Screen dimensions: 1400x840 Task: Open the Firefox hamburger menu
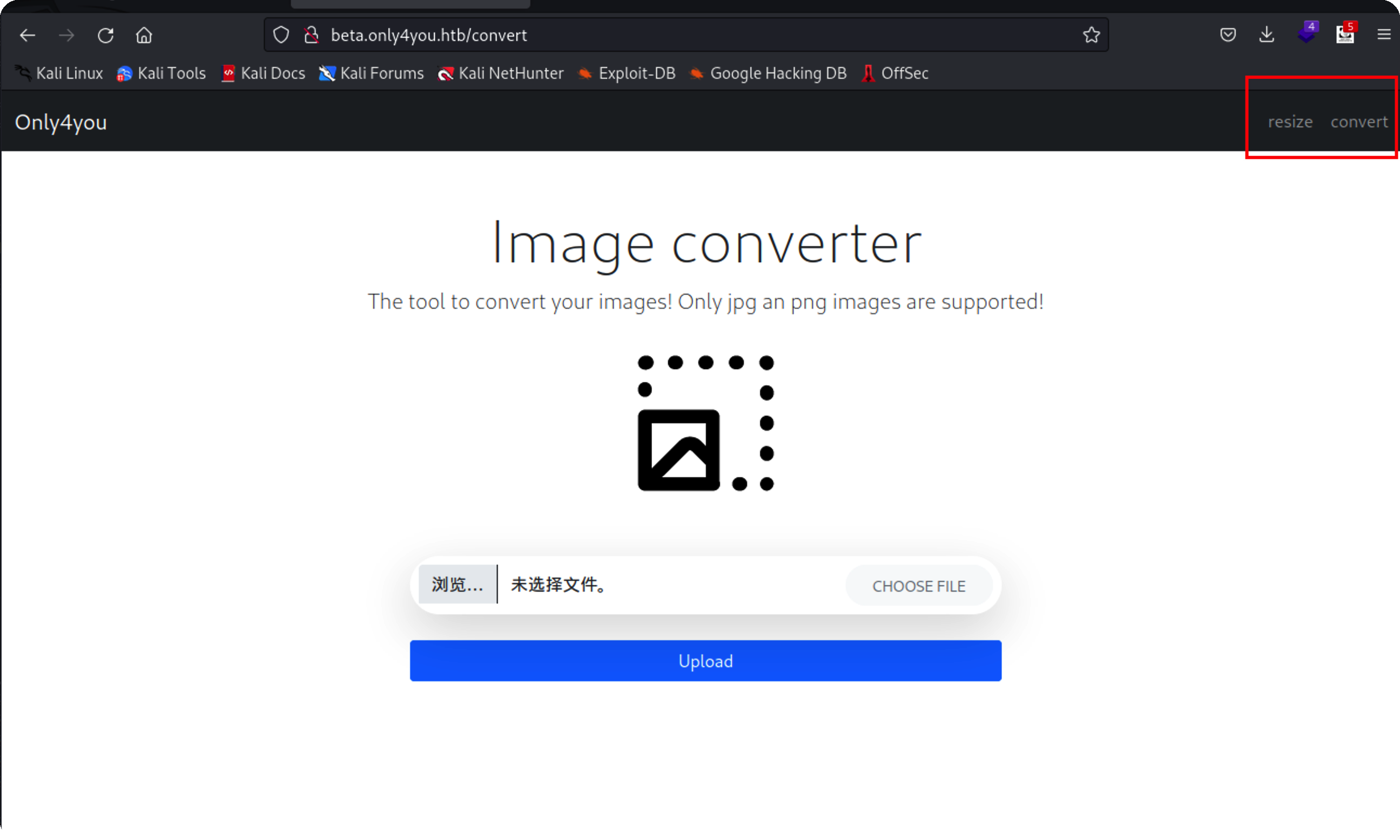tap(1384, 35)
